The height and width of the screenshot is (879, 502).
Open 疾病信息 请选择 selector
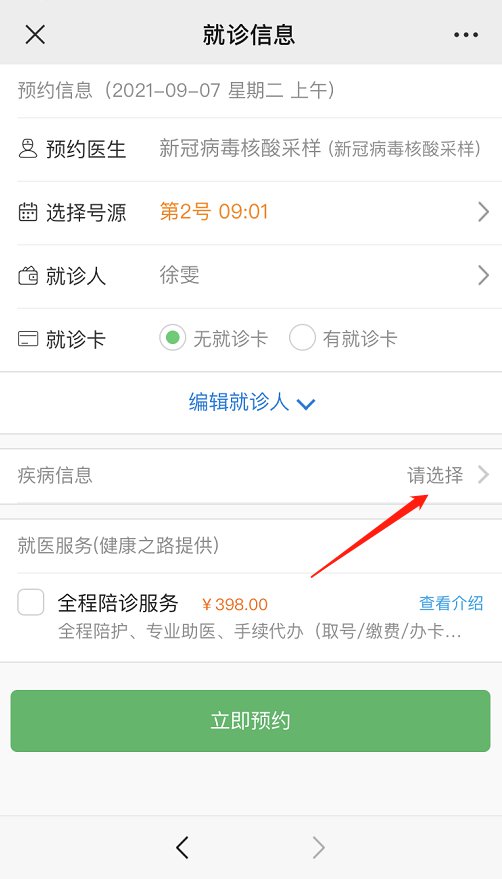pos(448,475)
